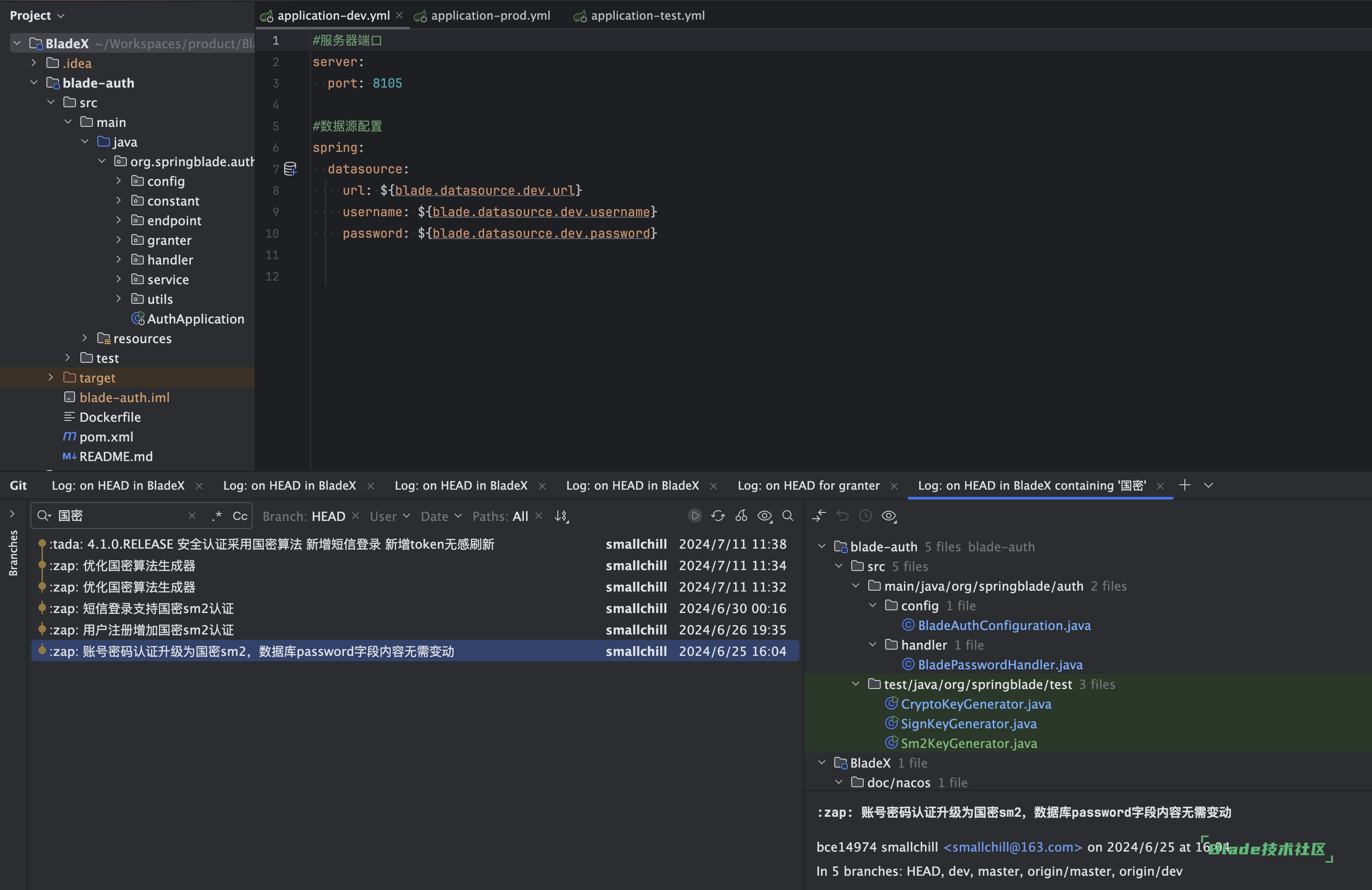Click the search history magnifier icon
This screenshot has height=890, width=1372.
pyautogui.click(x=44, y=516)
